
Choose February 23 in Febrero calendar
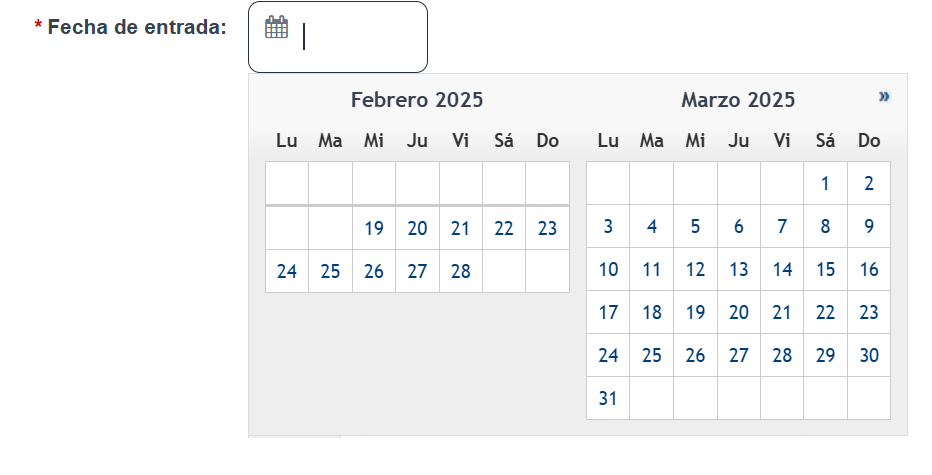click(x=547, y=228)
